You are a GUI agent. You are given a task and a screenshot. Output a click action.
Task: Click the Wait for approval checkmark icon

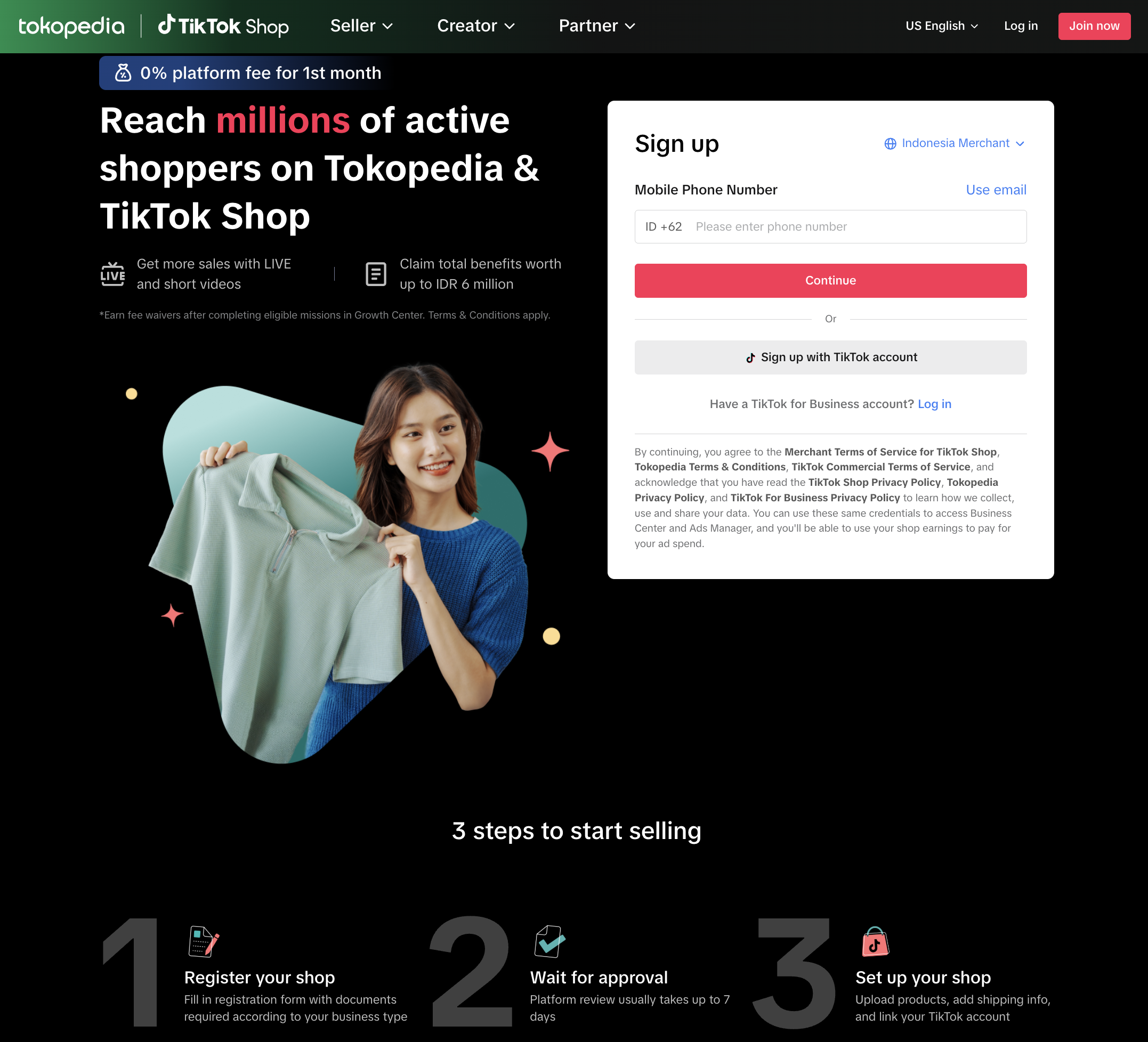[x=550, y=941]
